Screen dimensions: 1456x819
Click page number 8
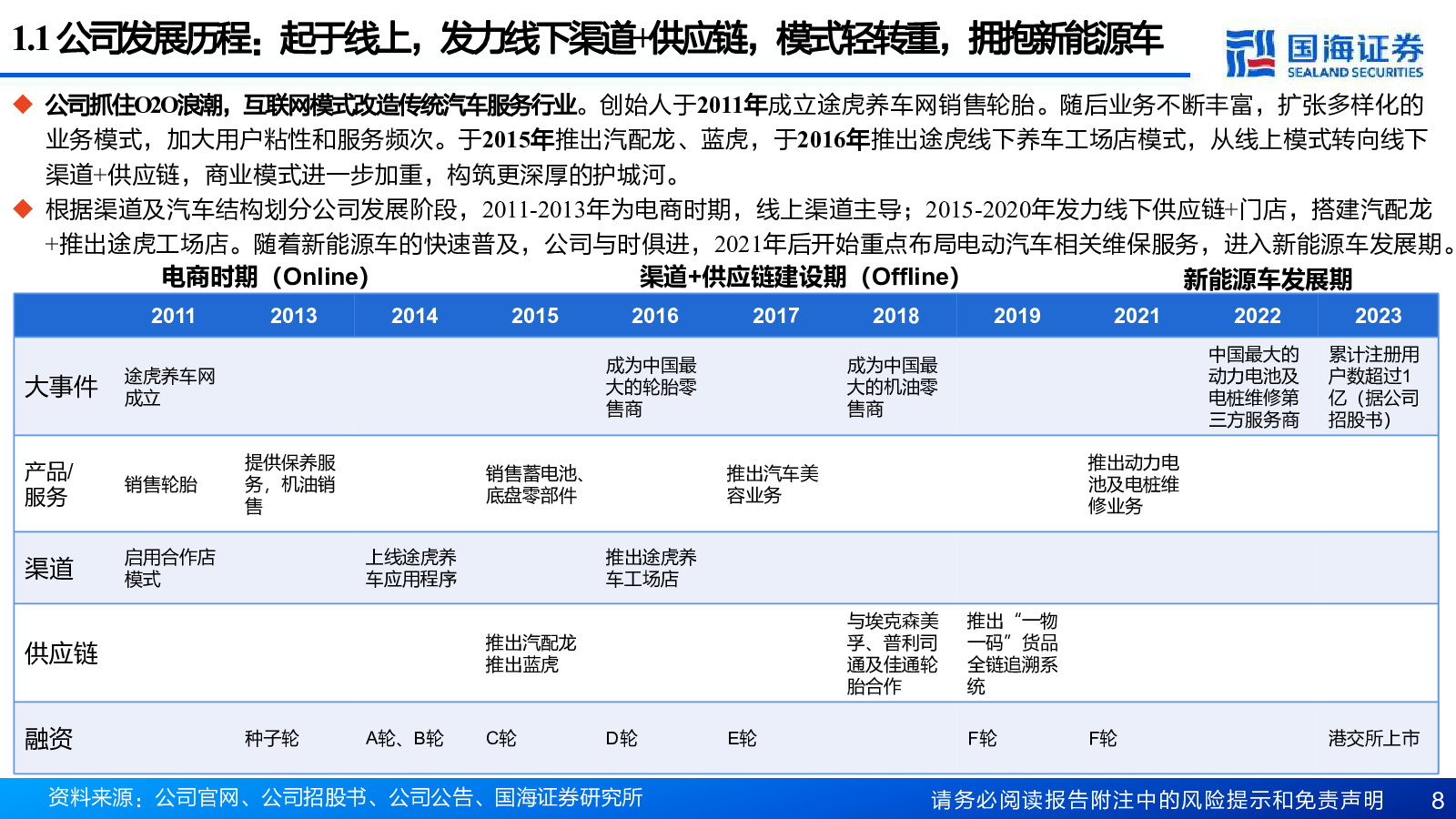pyautogui.click(x=1438, y=800)
